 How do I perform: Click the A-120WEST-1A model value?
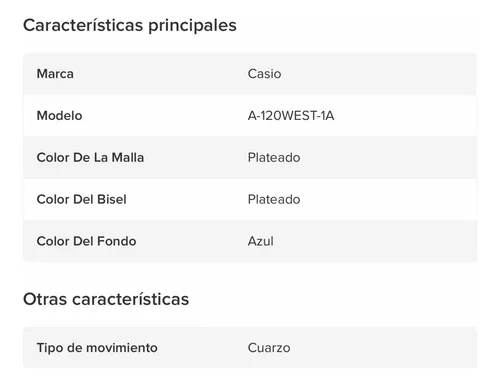click(x=291, y=116)
